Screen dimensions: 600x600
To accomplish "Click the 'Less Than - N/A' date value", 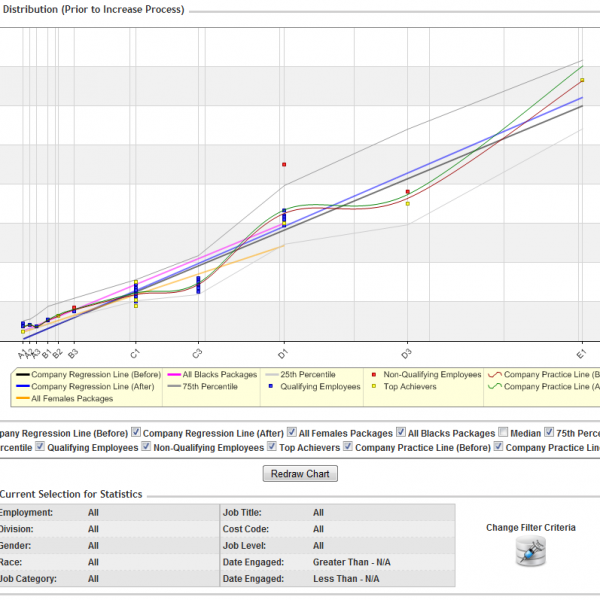I will click(346, 579).
